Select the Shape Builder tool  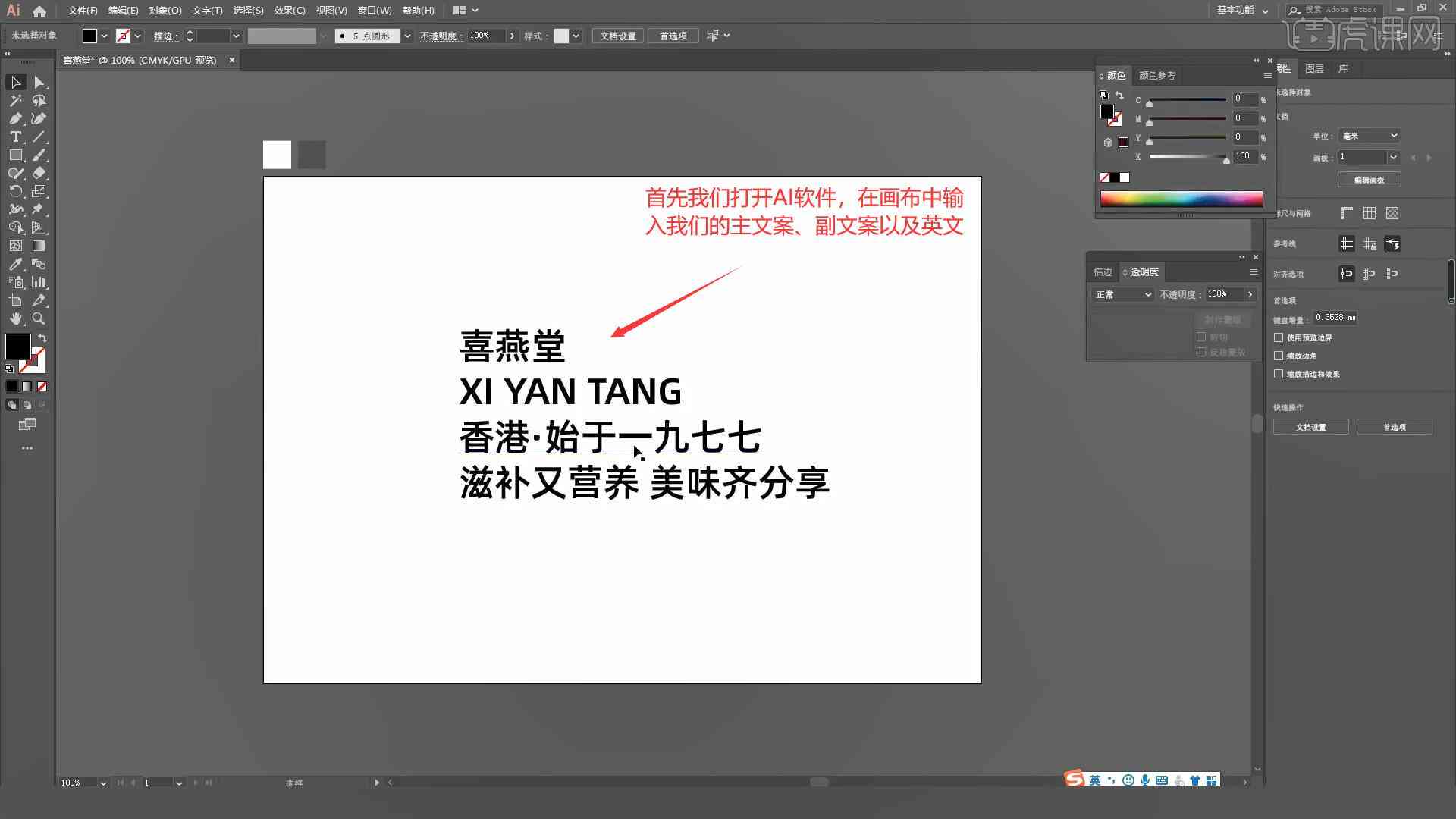15,227
